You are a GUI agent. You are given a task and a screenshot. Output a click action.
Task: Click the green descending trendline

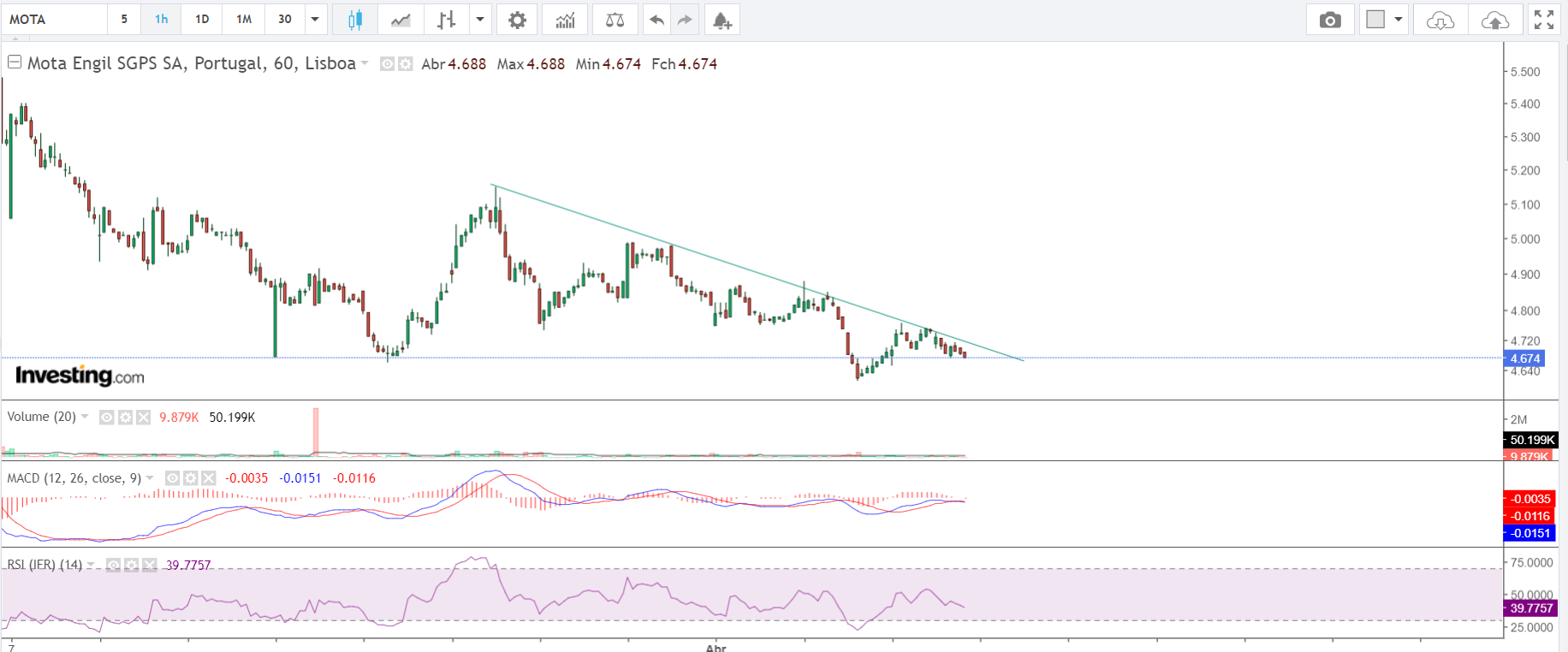click(757, 273)
